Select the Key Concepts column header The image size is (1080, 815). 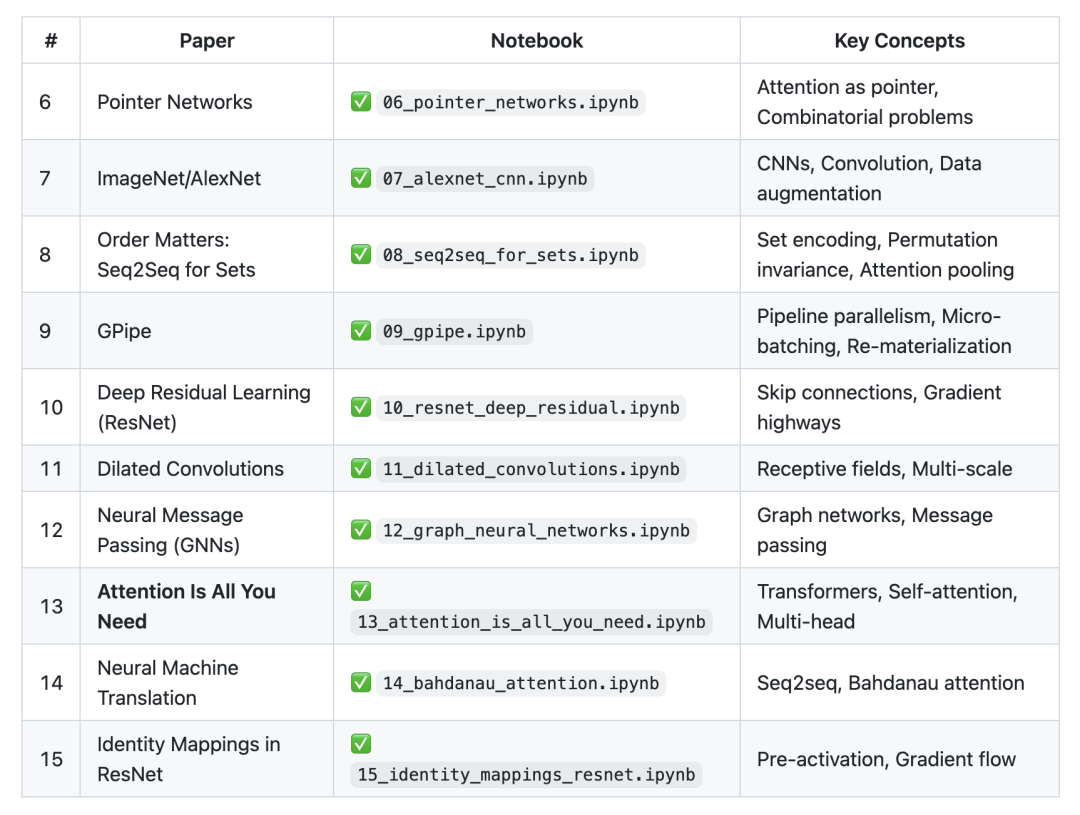[899, 41]
